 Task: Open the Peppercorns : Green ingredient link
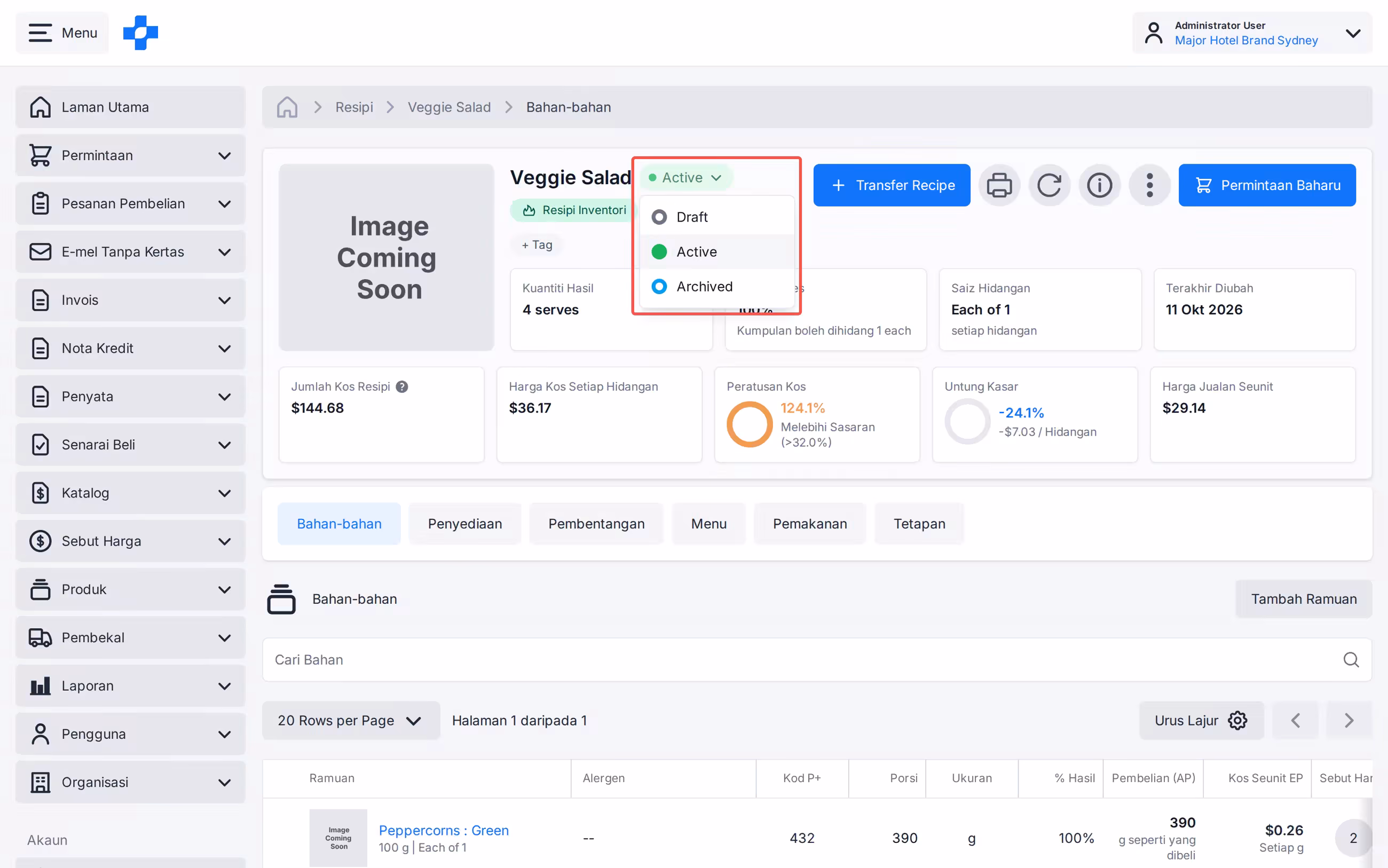[444, 830]
